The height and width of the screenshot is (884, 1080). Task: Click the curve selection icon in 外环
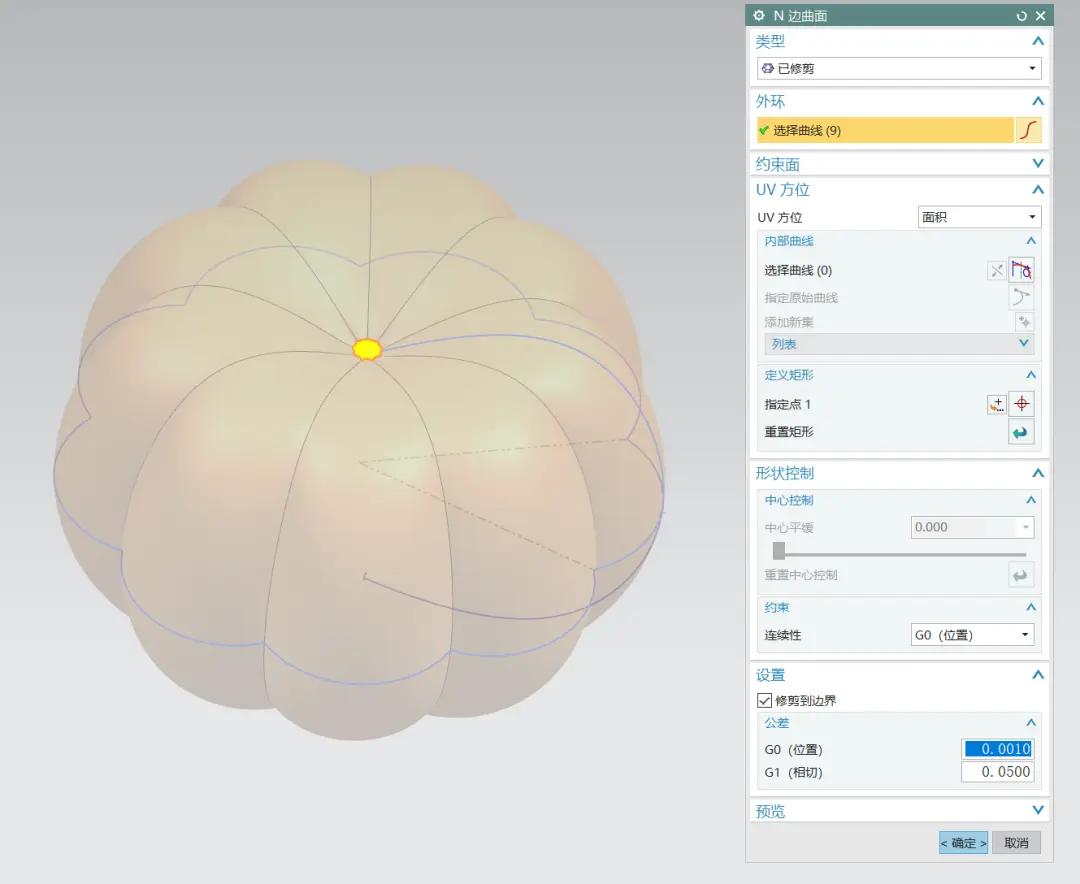point(1028,130)
